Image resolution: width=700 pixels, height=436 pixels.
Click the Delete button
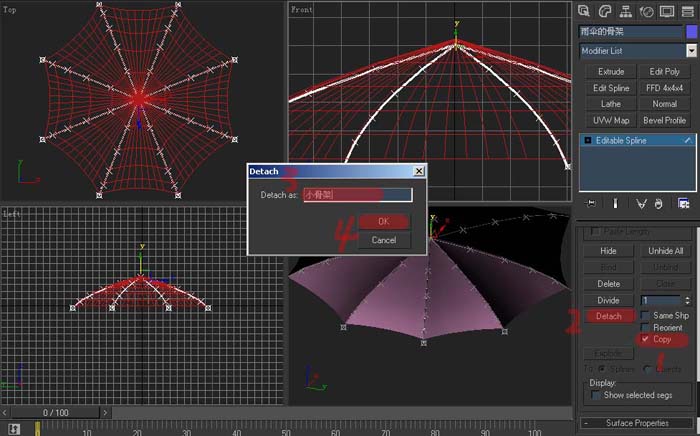pyautogui.click(x=608, y=283)
